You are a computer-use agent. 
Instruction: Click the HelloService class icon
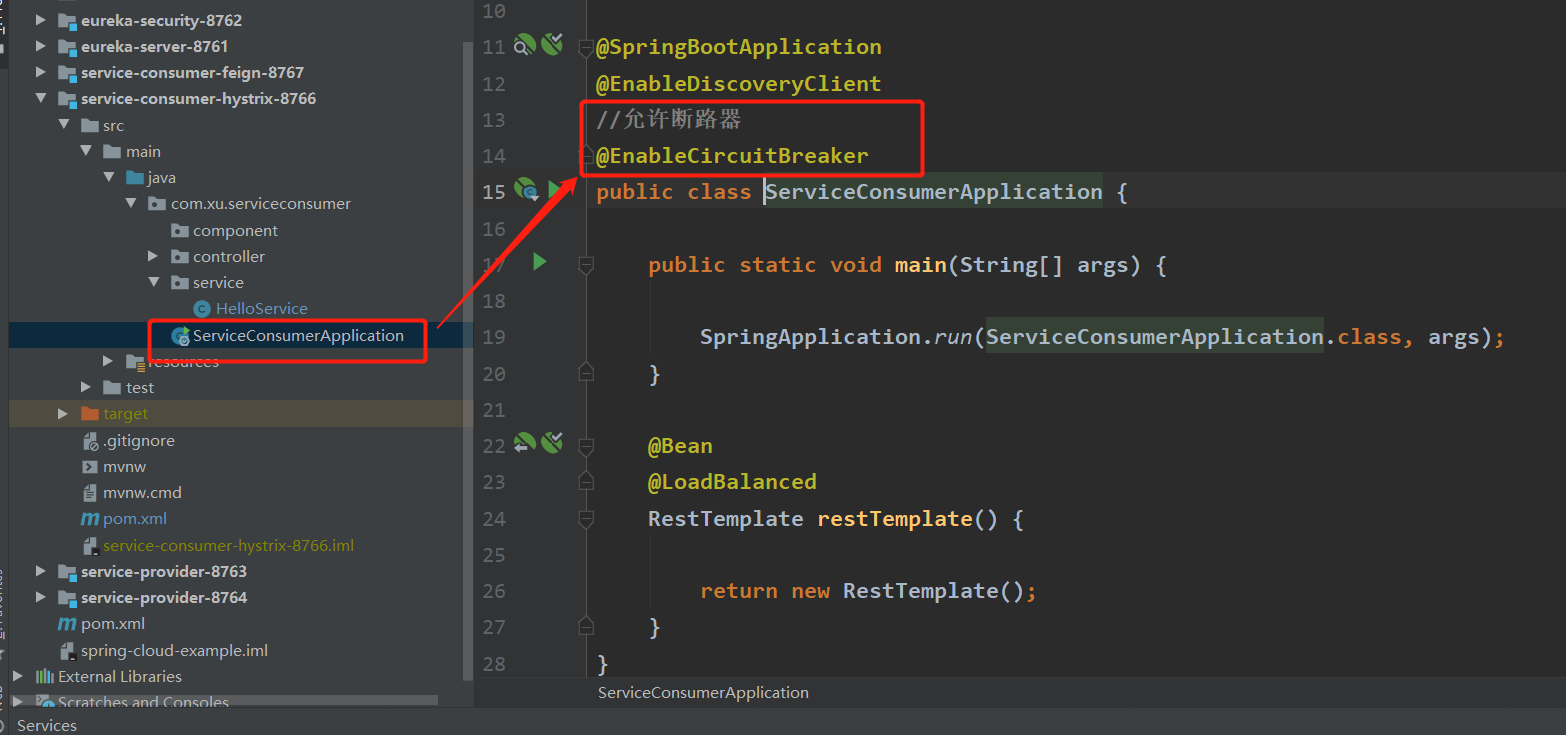tap(202, 308)
